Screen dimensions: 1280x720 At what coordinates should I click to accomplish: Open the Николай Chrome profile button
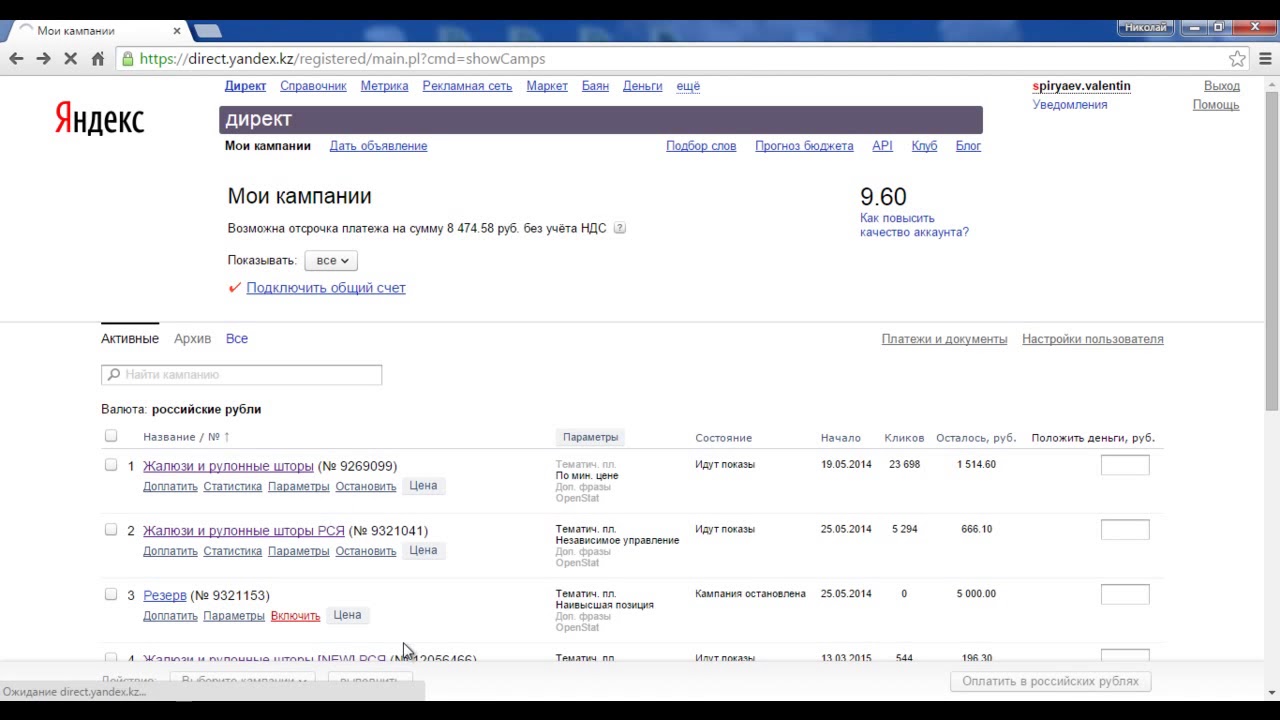coord(1145,27)
